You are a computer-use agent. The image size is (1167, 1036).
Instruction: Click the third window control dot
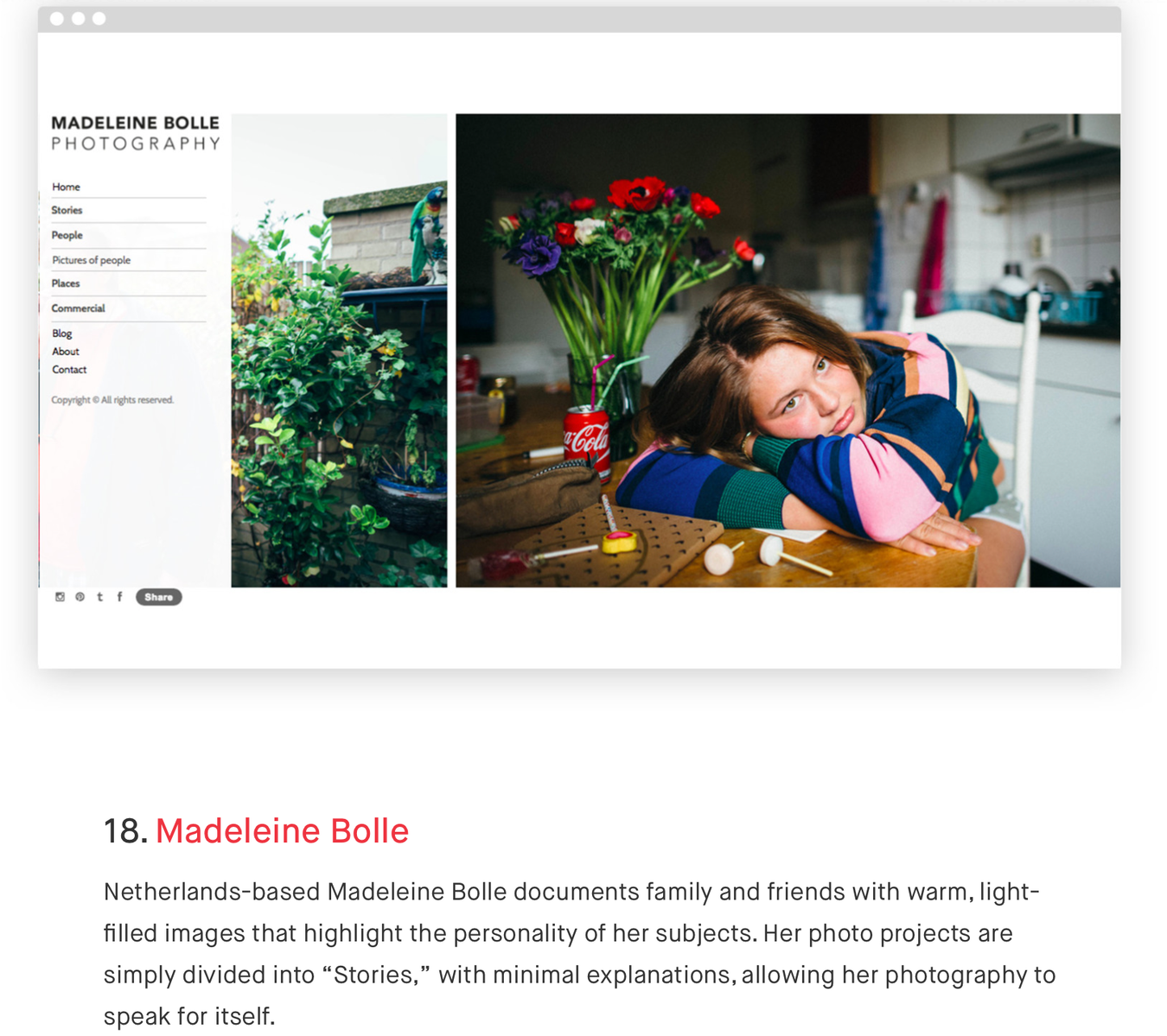(99, 19)
